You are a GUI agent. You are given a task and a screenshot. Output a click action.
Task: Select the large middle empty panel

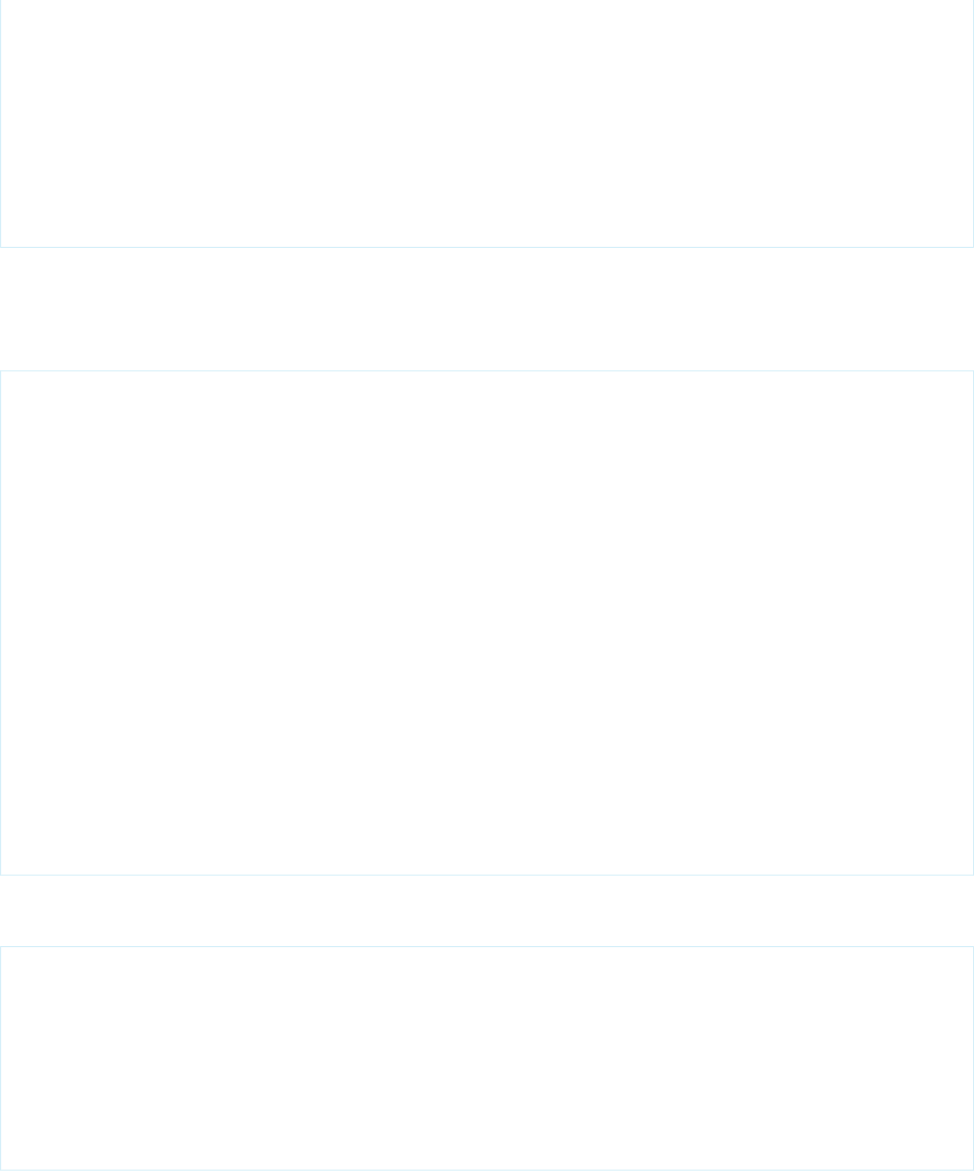487,622
